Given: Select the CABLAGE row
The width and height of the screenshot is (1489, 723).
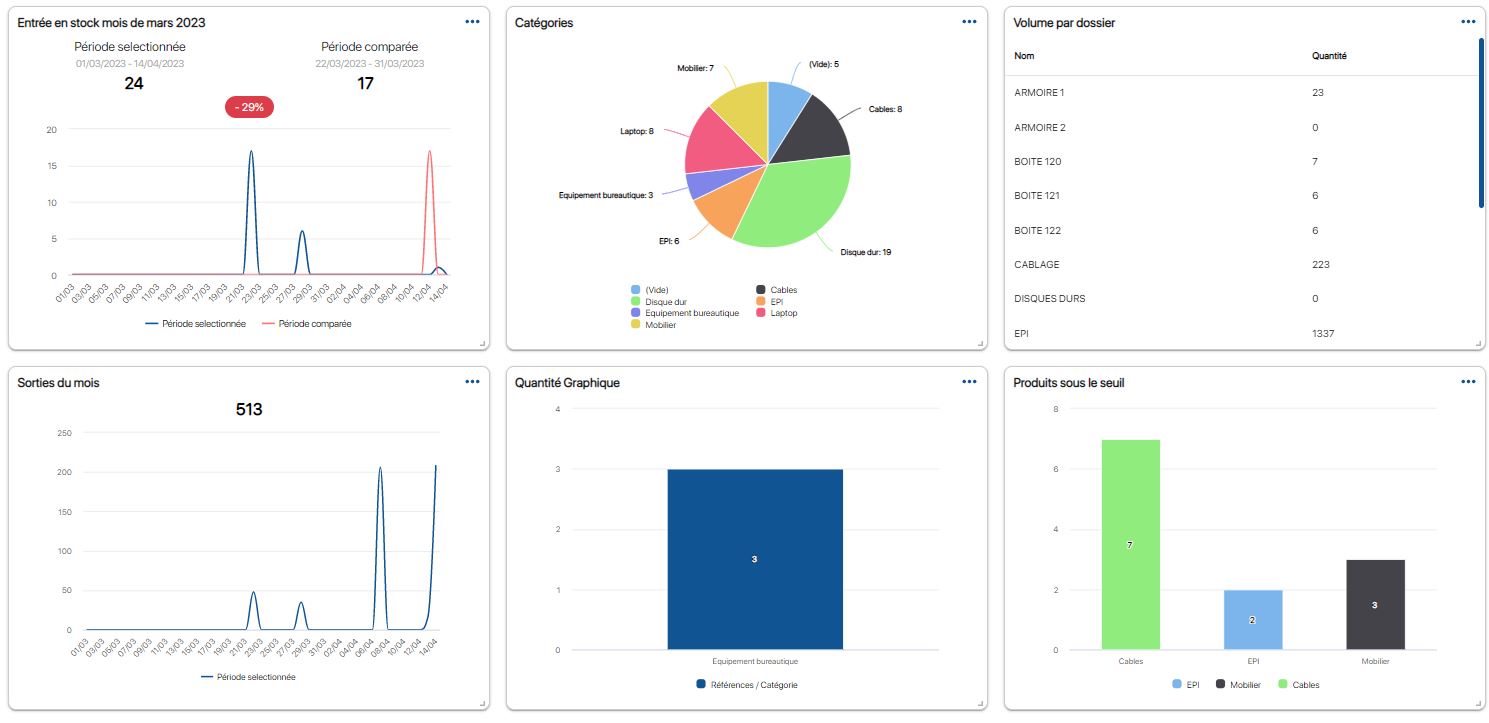Looking at the screenshot, I should pos(1243,264).
